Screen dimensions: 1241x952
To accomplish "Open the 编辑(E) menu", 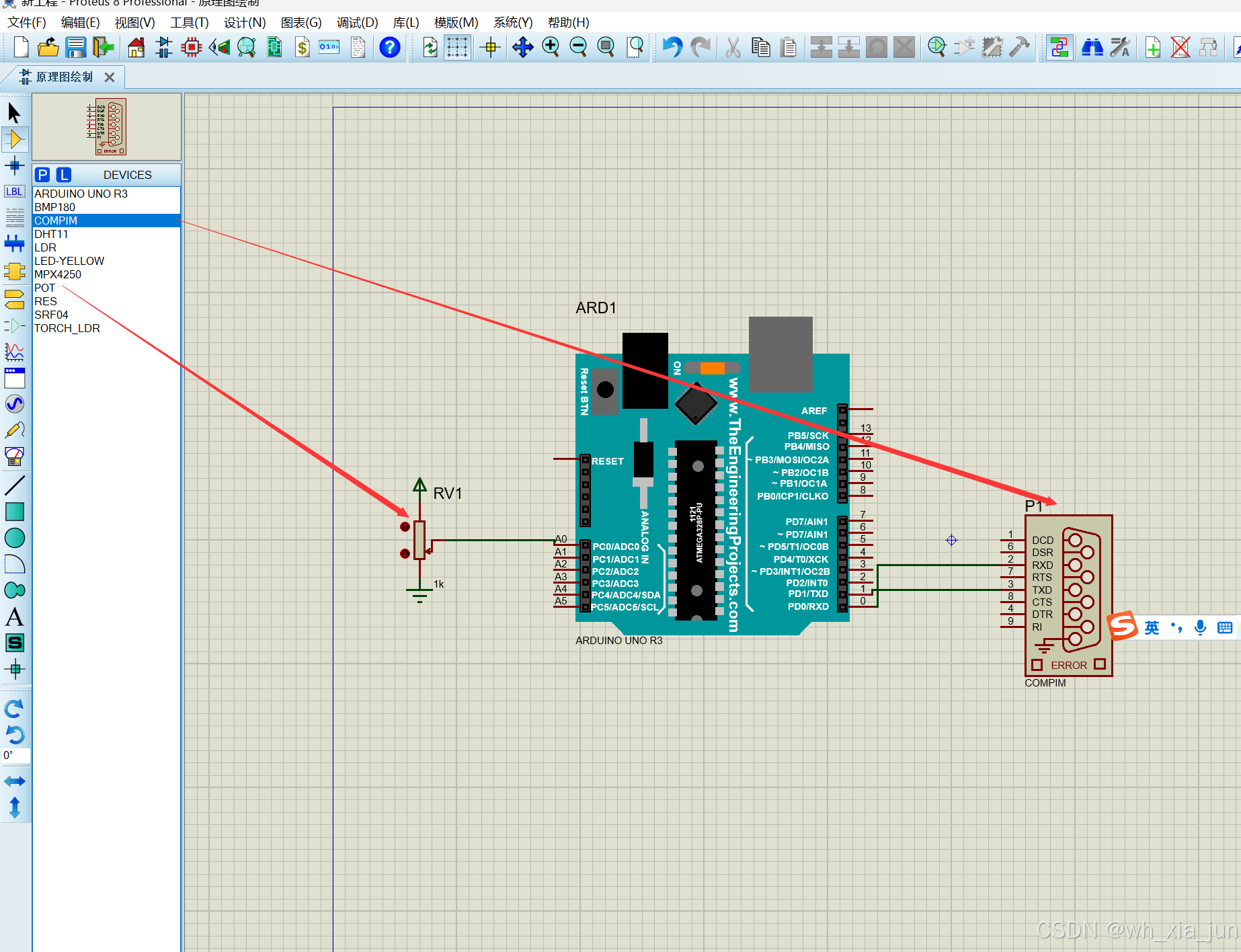I will (x=80, y=22).
